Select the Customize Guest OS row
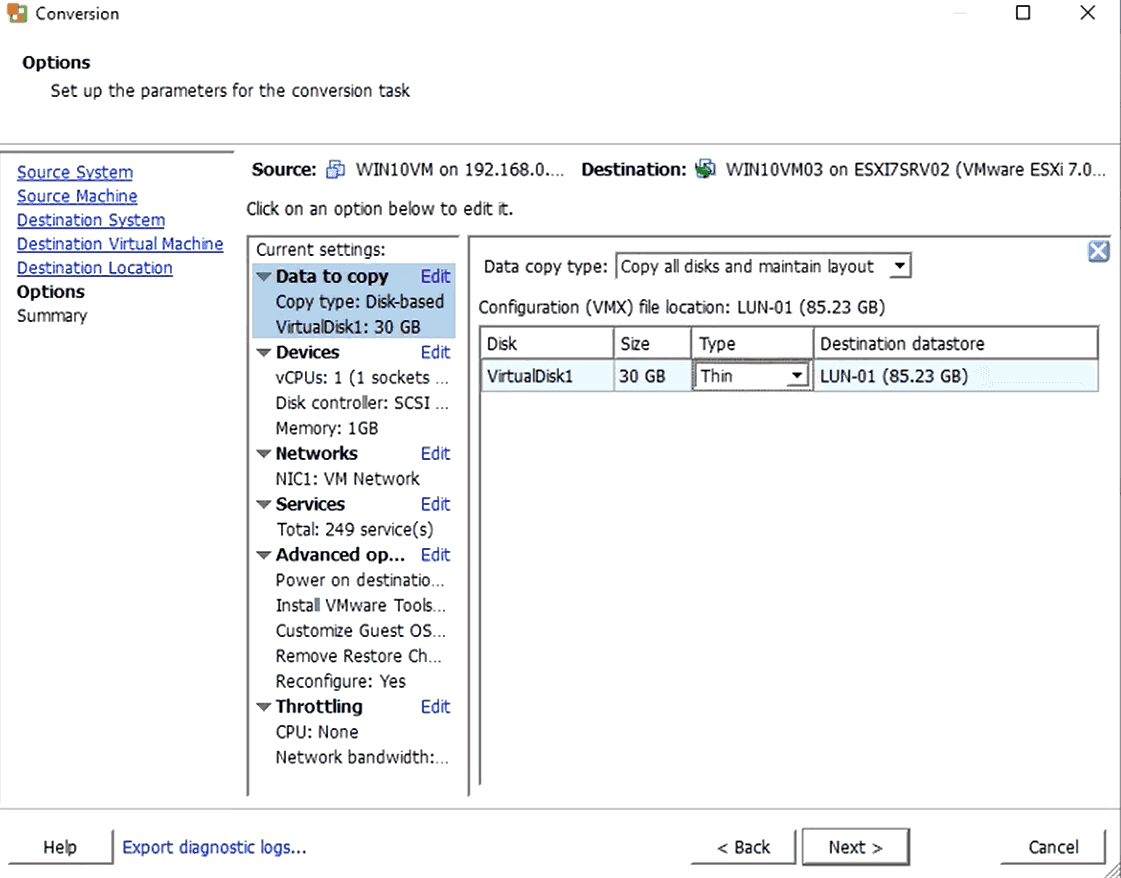 tap(361, 631)
